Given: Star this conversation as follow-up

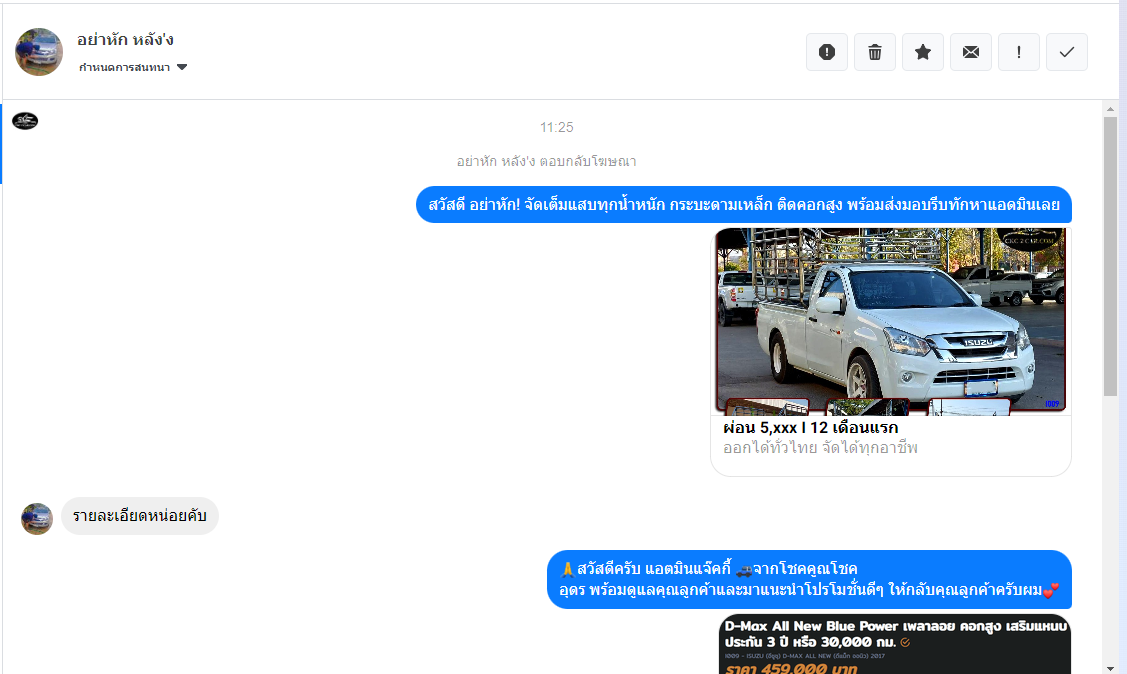Looking at the screenshot, I should pyautogui.click(x=923, y=52).
